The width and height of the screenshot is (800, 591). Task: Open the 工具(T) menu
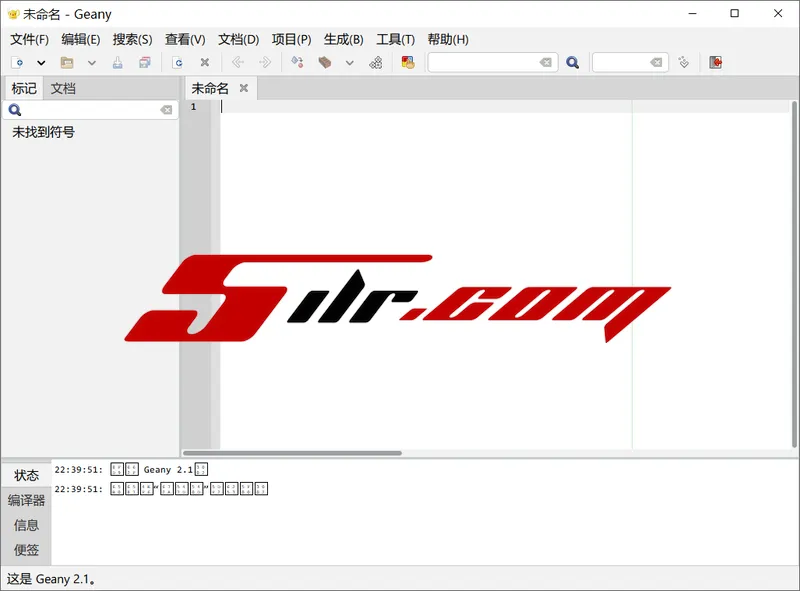(395, 39)
